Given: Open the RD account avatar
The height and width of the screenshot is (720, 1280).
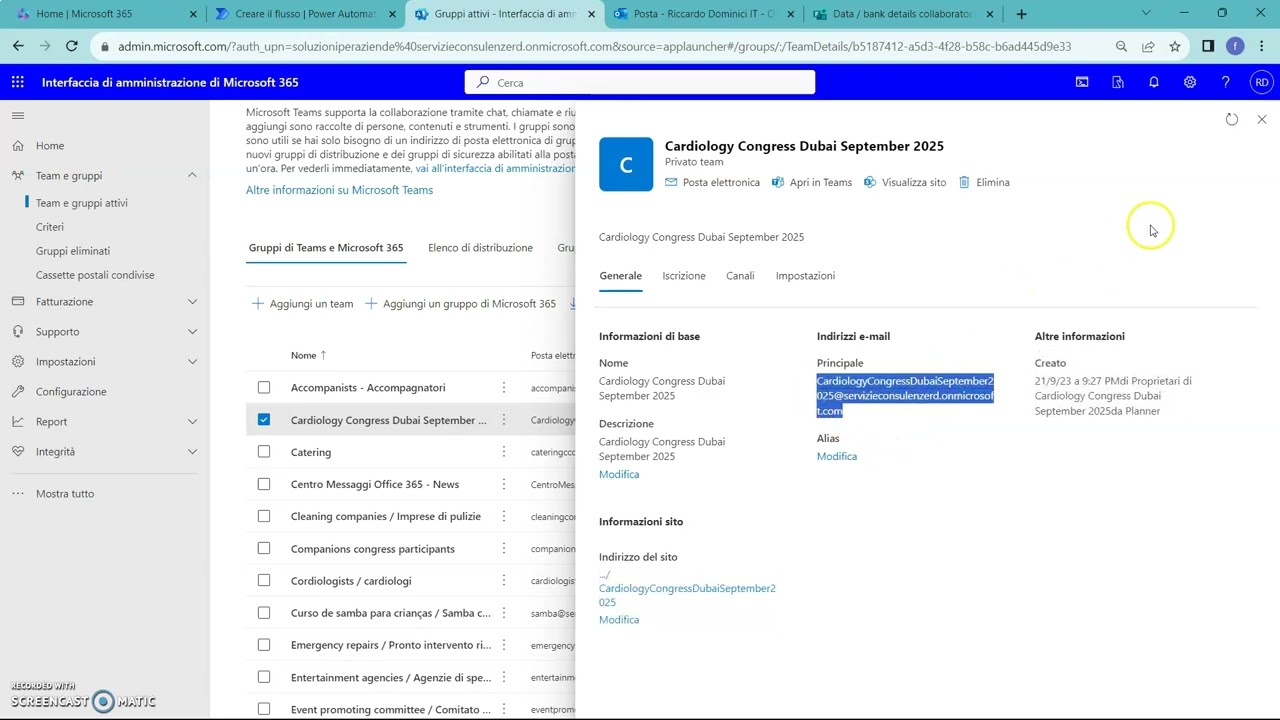Looking at the screenshot, I should (1262, 82).
